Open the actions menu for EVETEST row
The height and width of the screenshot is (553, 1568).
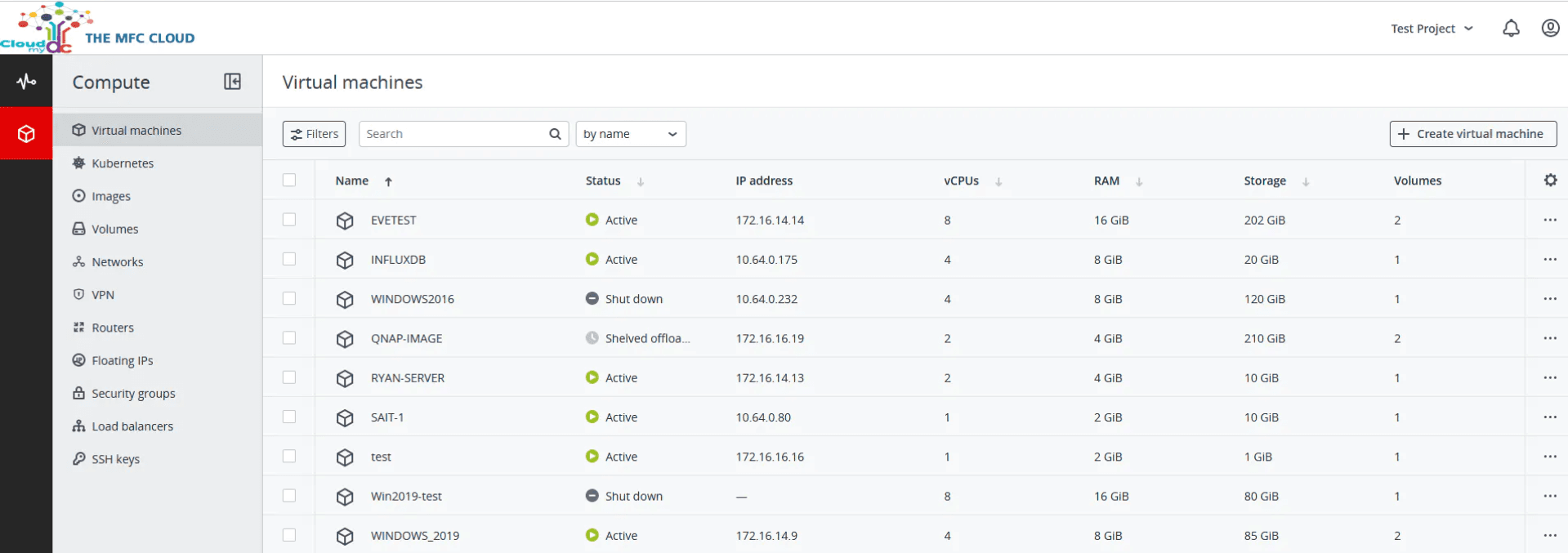pos(1549,220)
